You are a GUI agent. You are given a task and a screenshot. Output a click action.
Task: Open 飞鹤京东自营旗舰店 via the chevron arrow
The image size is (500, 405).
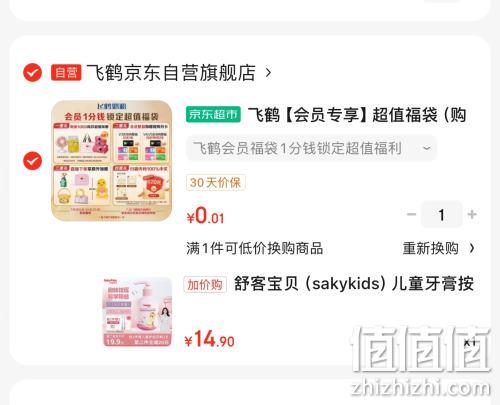pyautogui.click(x=268, y=72)
